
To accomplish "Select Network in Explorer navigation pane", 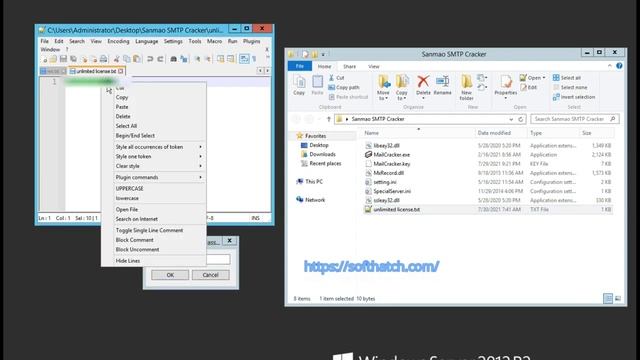I will click(311, 200).
